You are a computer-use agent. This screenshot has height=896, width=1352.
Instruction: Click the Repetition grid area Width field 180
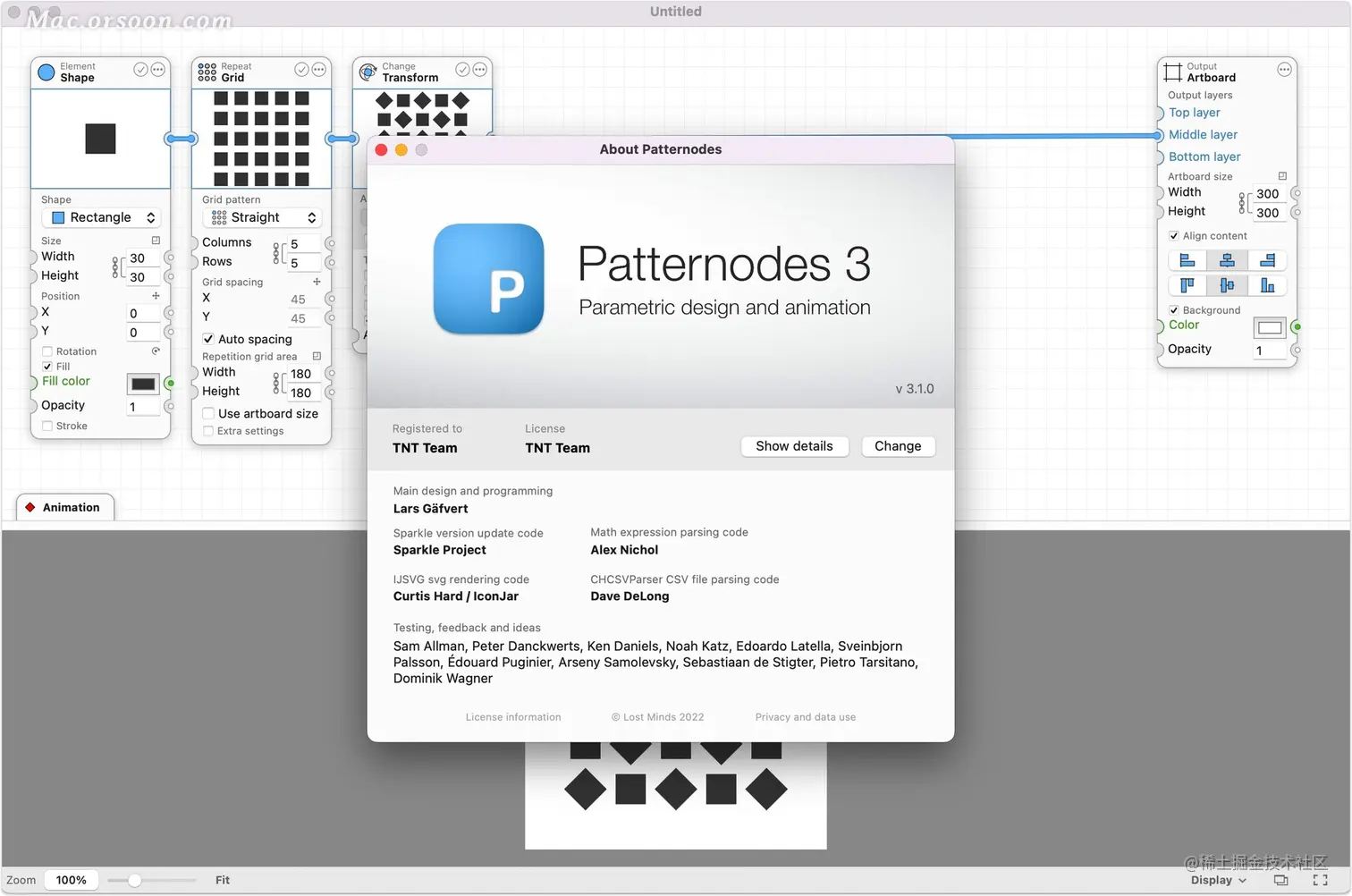coord(303,374)
